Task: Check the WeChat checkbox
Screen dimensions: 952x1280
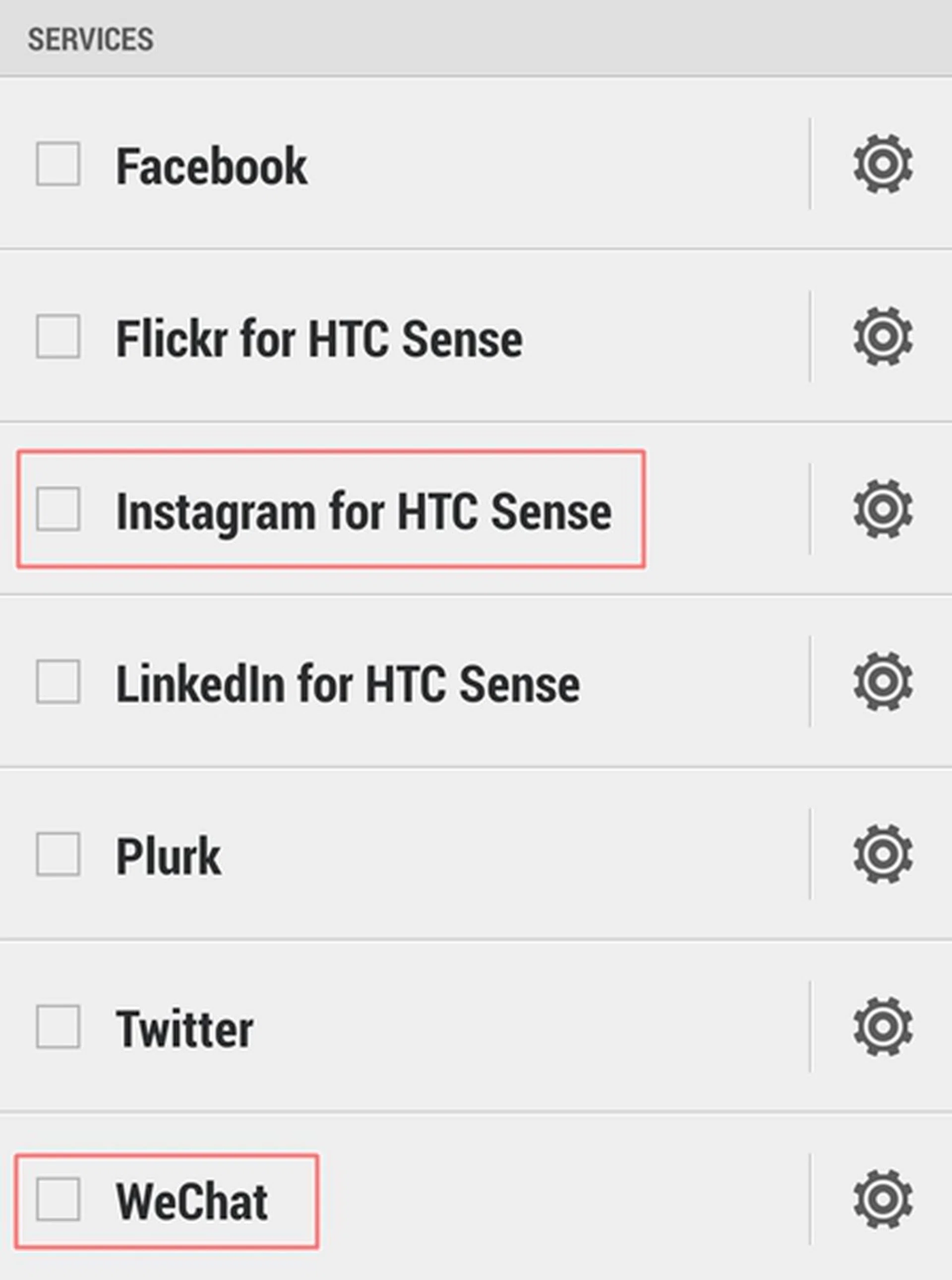Action: click(x=58, y=1199)
